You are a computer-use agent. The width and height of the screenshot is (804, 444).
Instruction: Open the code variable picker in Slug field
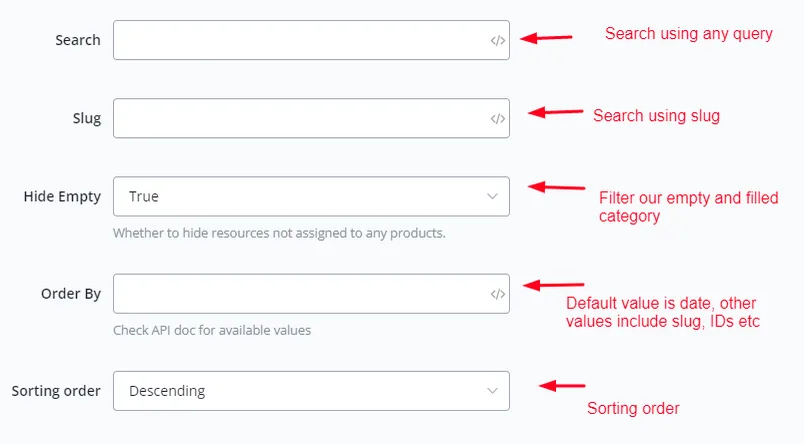pos(497,119)
